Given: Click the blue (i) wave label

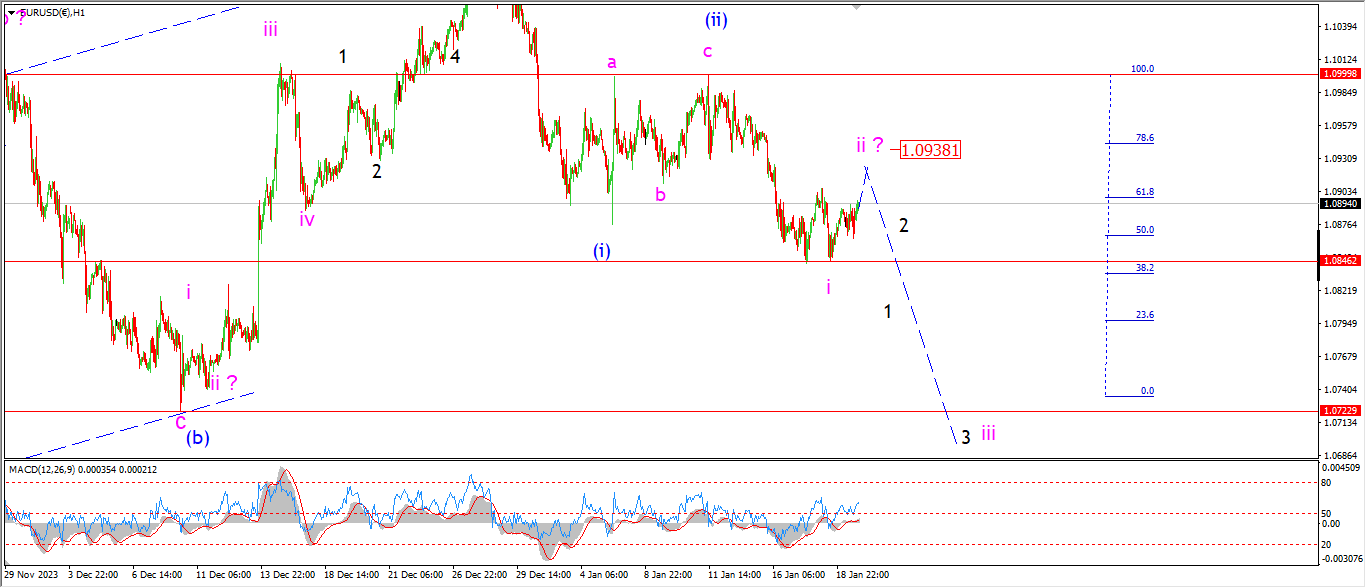Looking at the screenshot, I should point(601,251).
